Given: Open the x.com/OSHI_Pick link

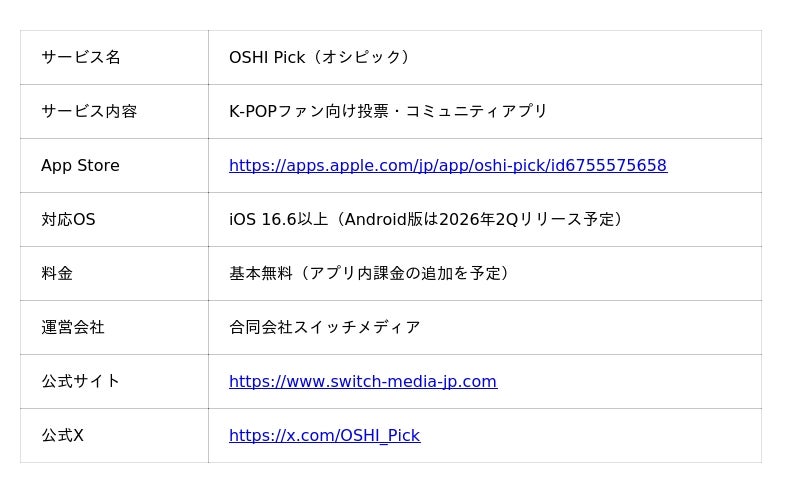Looking at the screenshot, I should [324, 436].
